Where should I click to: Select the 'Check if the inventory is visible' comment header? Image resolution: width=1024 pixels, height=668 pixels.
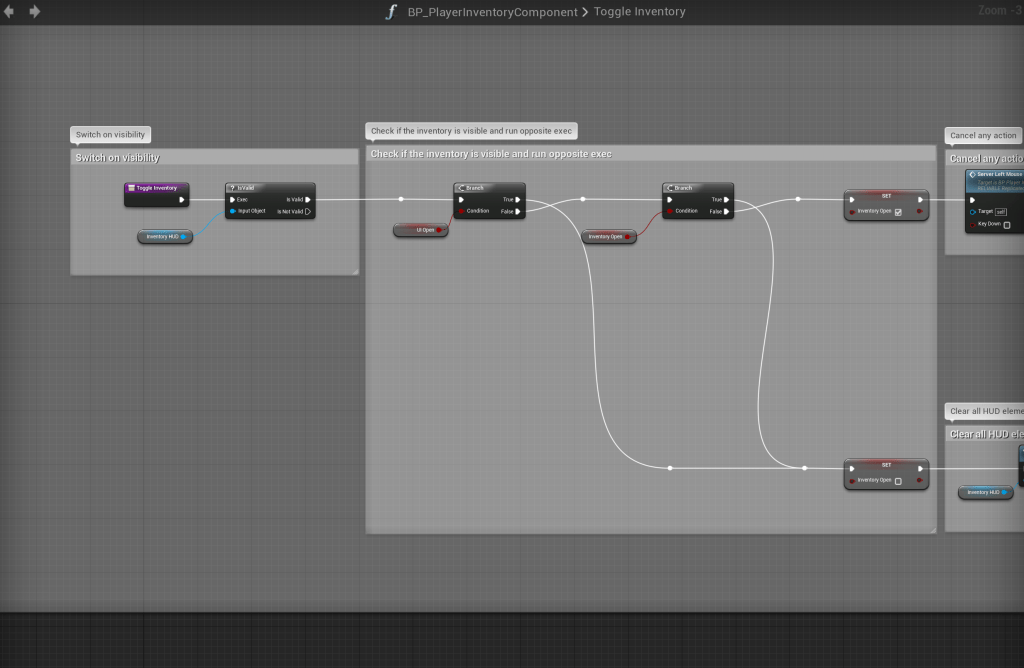tap(491, 154)
